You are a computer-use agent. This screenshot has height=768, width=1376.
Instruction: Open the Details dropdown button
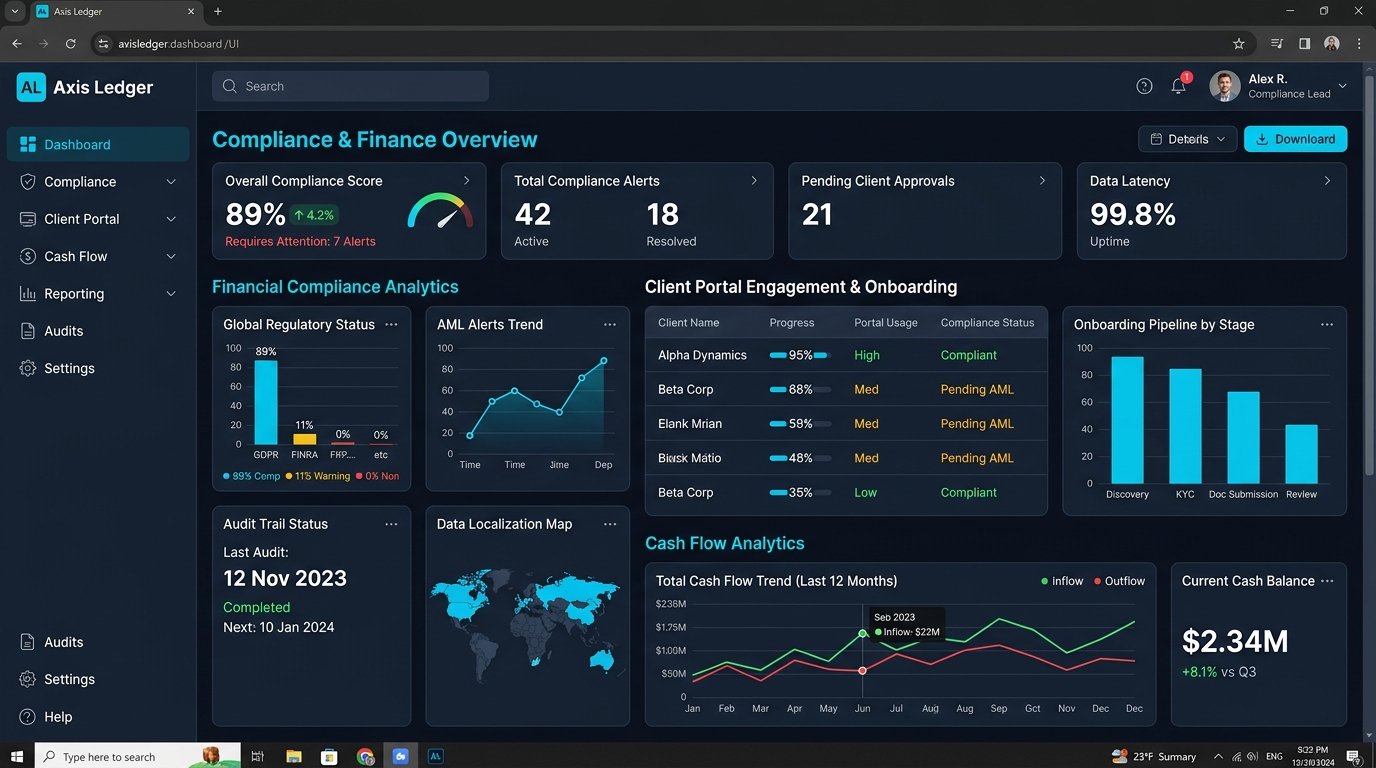(1188, 139)
